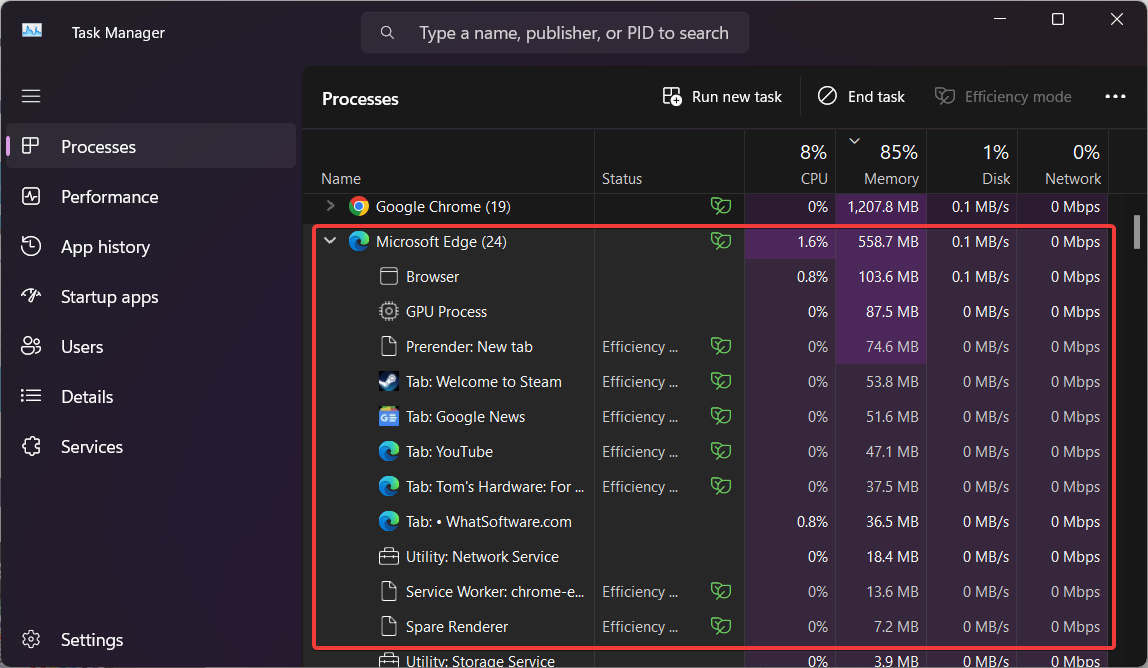Click the Run new task button
This screenshot has width=1148, height=668.
(x=722, y=96)
